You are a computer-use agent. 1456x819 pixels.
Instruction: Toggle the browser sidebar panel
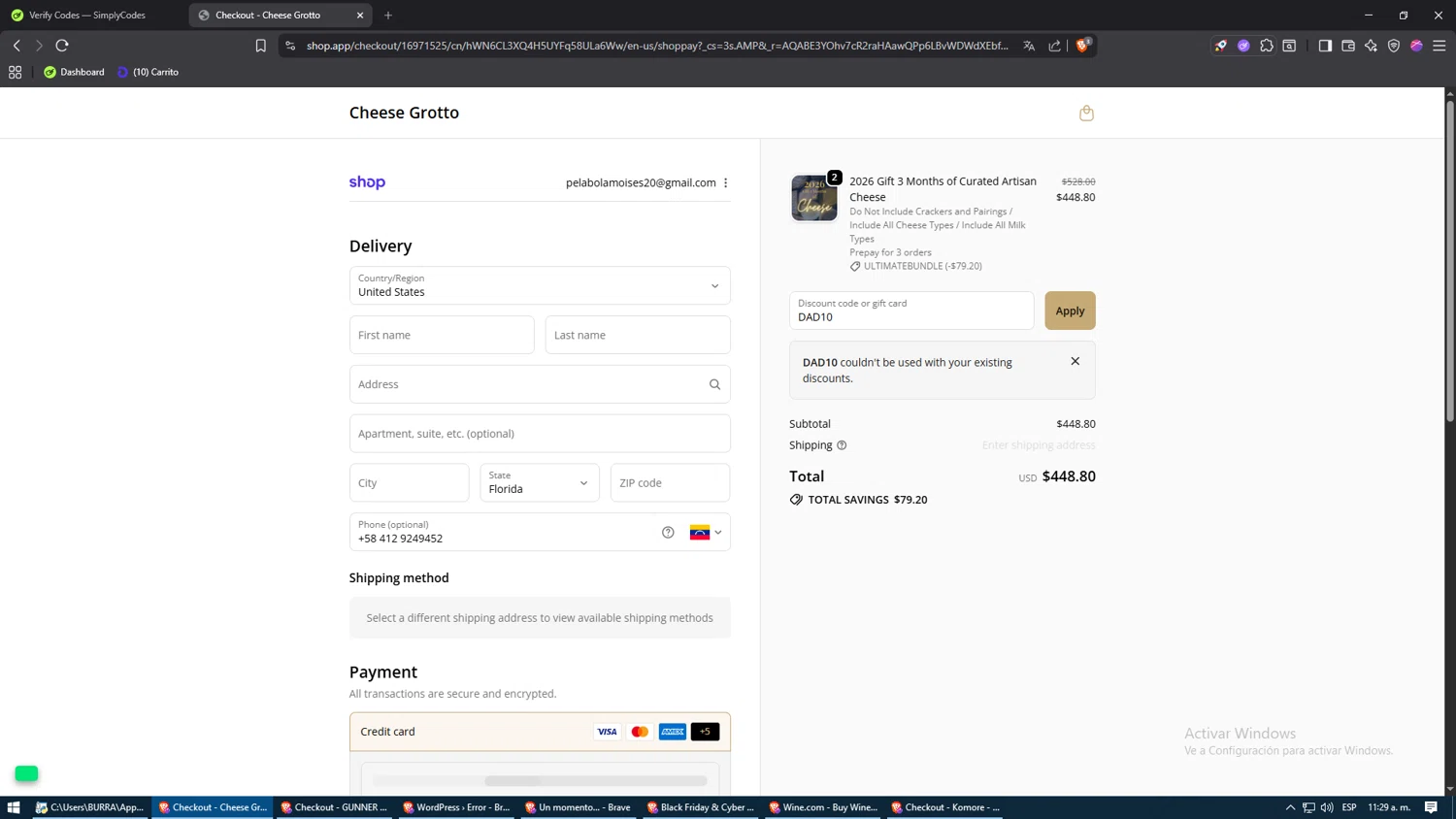click(1325, 46)
